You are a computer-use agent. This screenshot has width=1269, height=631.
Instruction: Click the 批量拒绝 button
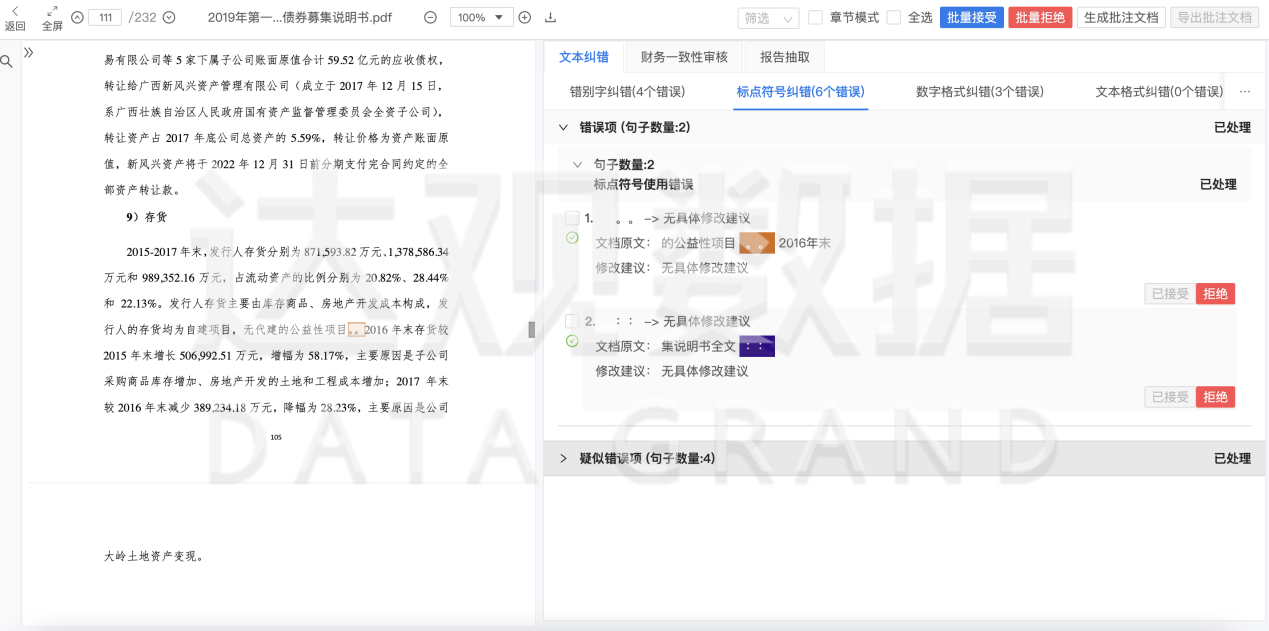[x=1040, y=17]
